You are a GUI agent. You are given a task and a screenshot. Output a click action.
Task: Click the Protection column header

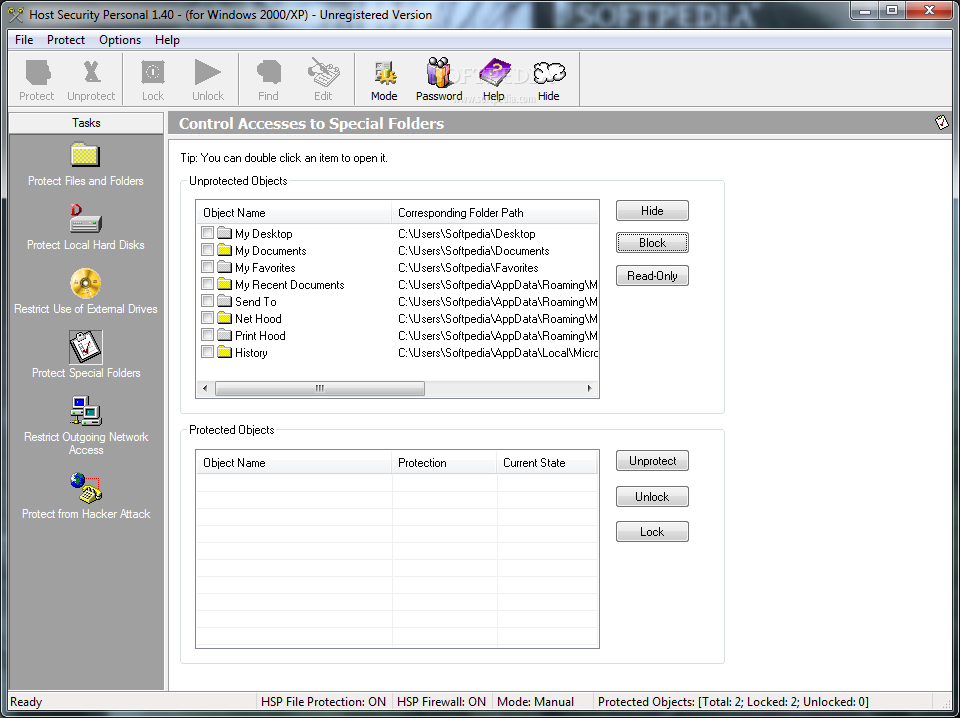(x=444, y=463)
